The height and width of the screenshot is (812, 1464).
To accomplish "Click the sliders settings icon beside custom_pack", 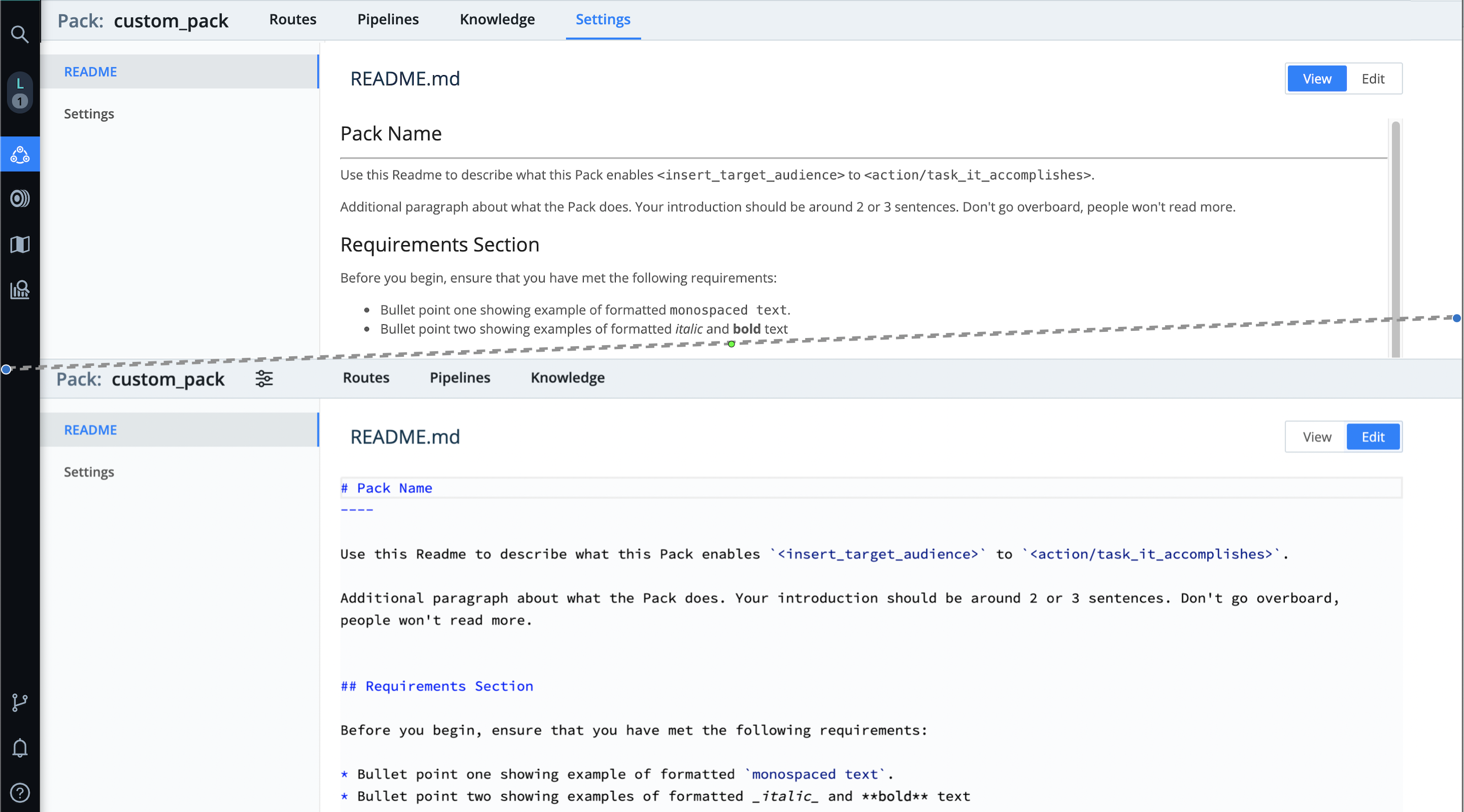I will 263,379.
